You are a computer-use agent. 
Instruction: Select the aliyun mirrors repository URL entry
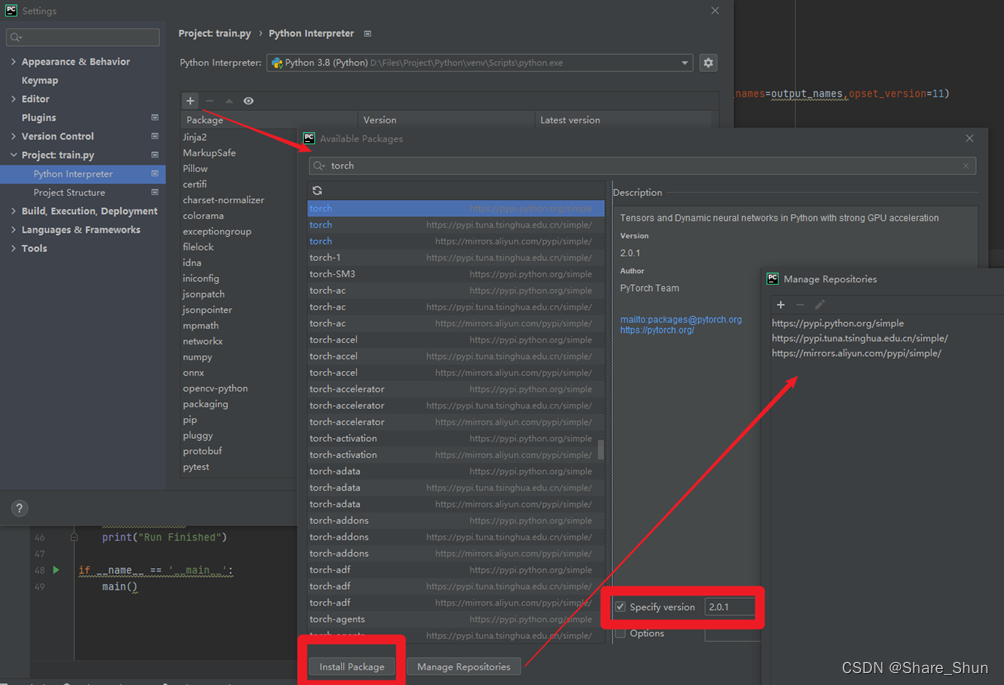[856, 353]
